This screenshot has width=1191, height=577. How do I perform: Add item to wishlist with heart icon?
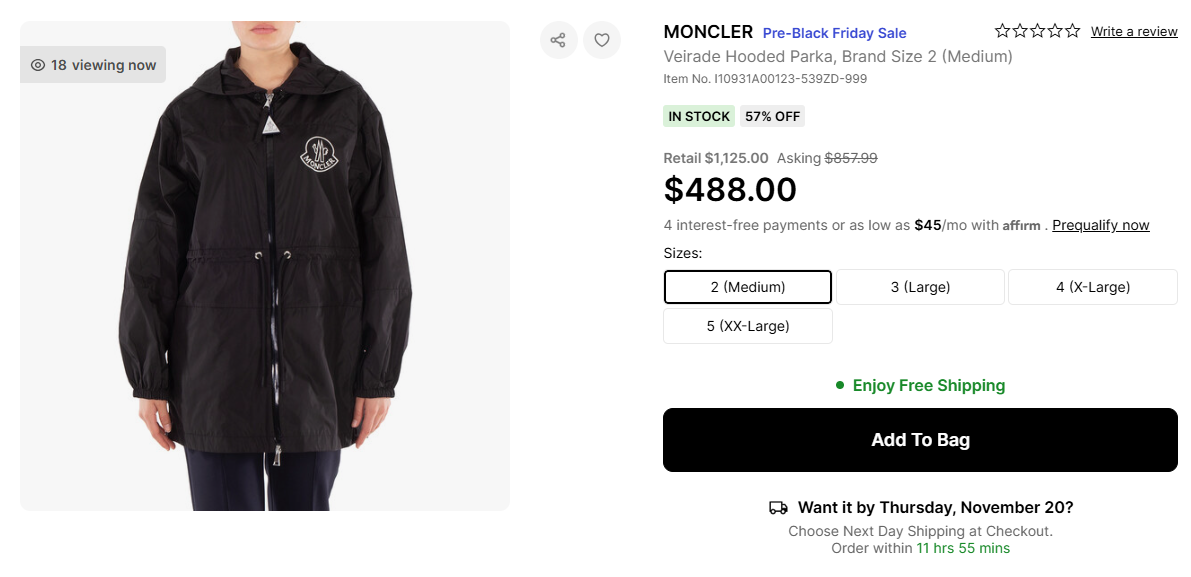pos(602,40)
